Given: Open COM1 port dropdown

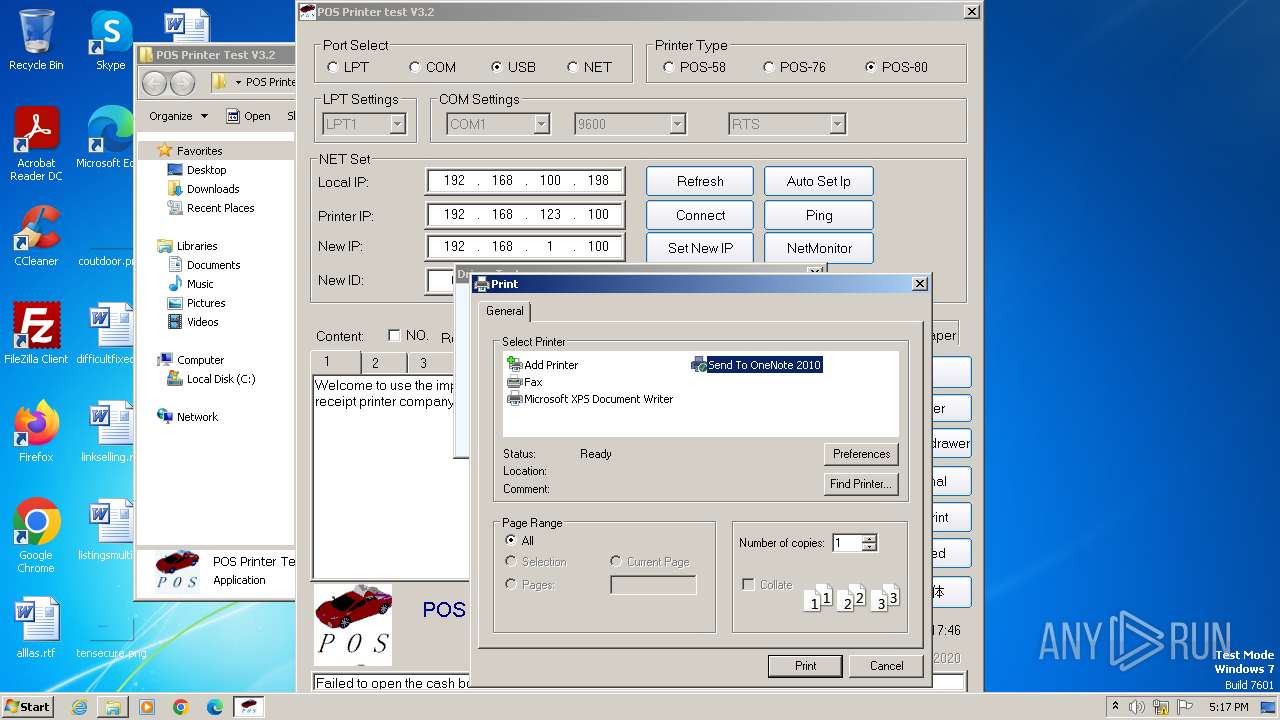Looking at the screenshot, I should click(x=541, y=124).
